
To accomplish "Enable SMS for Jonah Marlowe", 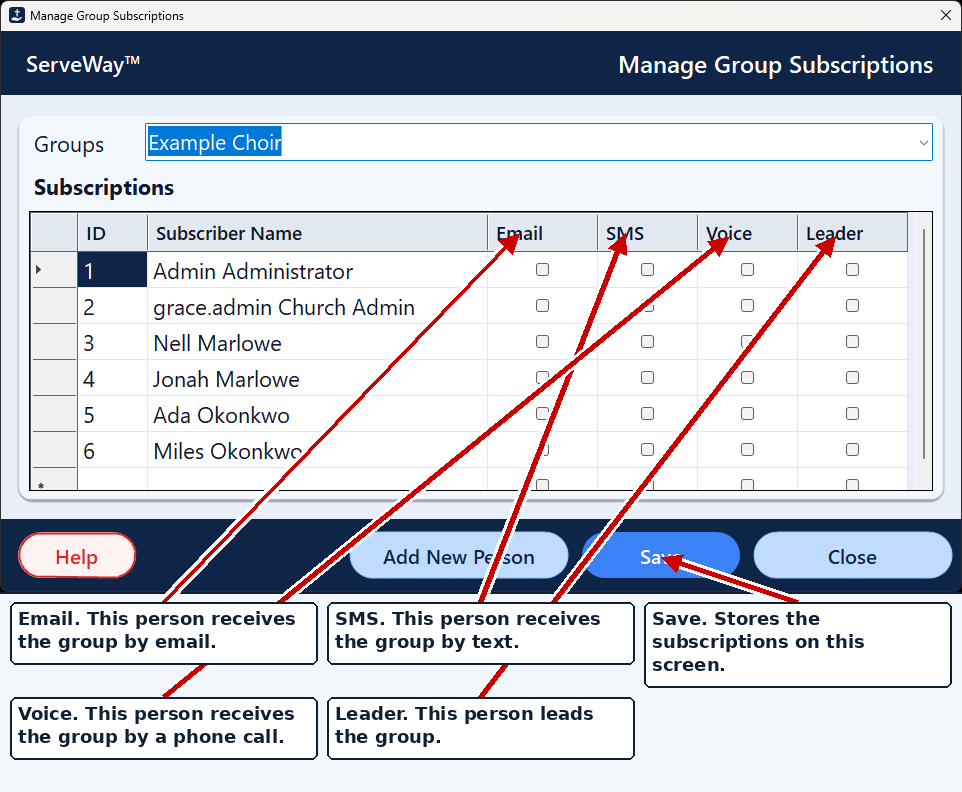I will click(647, 377).
